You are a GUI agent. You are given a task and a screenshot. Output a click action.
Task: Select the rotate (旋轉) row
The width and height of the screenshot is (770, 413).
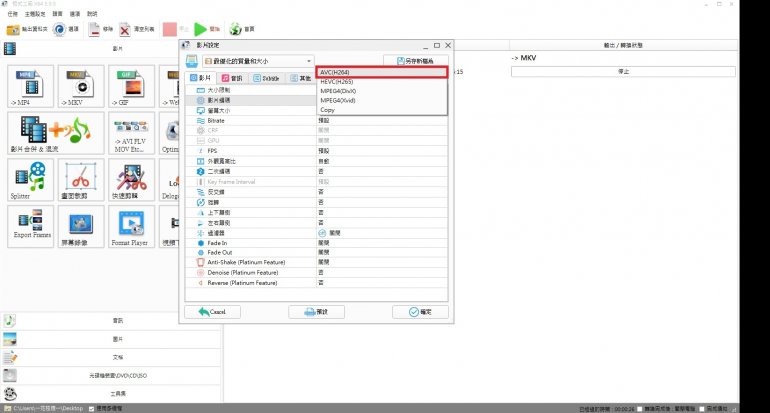(x=316, y=202)
